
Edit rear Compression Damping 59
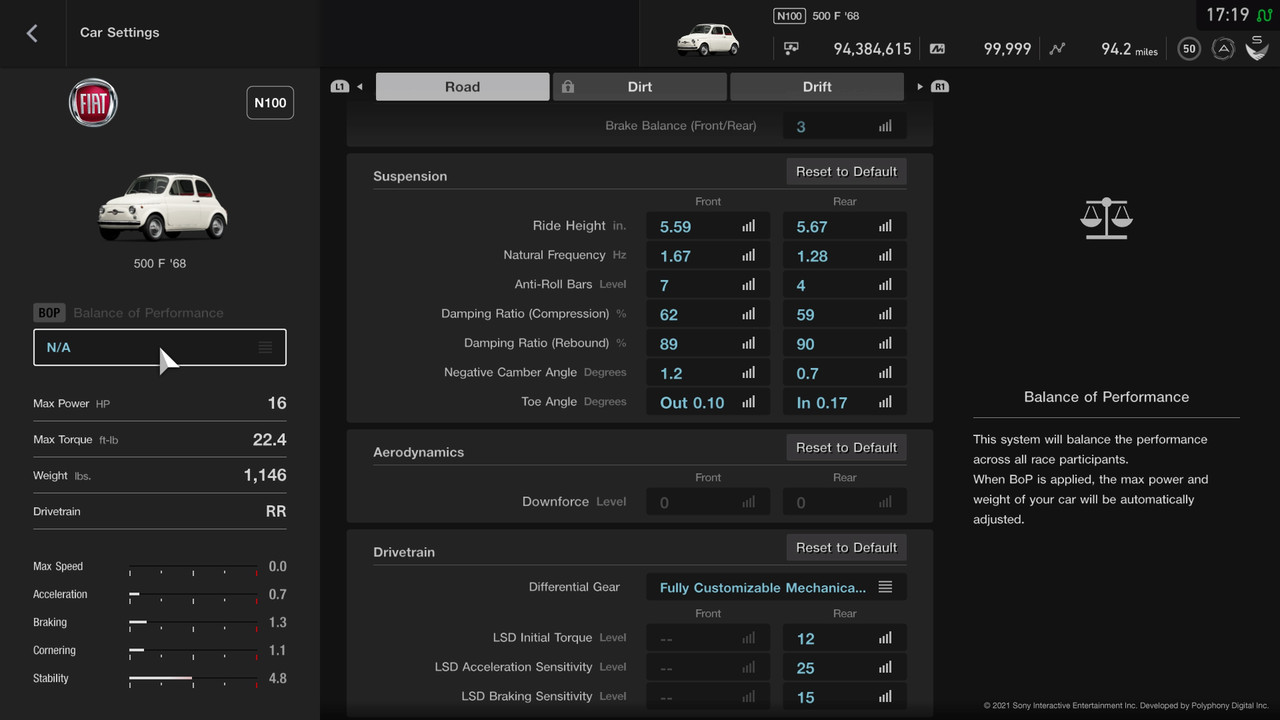[x=845, y=314]
